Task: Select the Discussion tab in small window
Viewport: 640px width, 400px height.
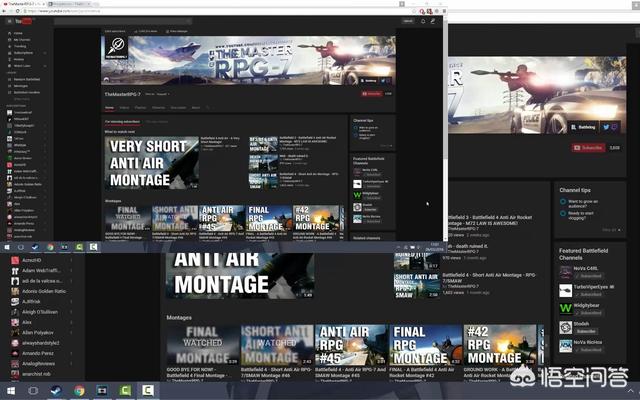Action: click(x=178, y=108)
